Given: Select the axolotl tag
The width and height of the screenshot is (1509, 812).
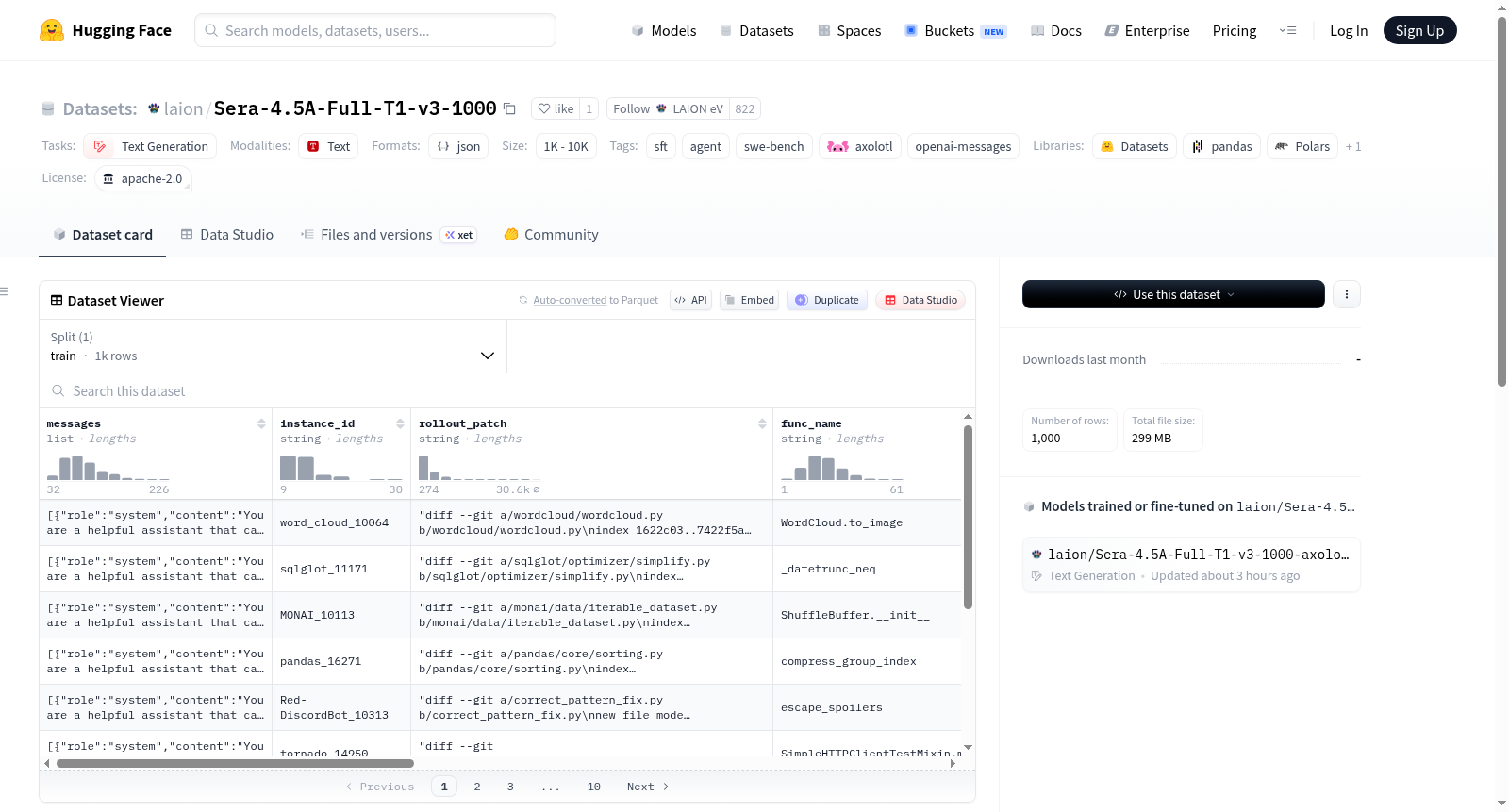Looking at the screenshot, I should (x=860, y=146).
